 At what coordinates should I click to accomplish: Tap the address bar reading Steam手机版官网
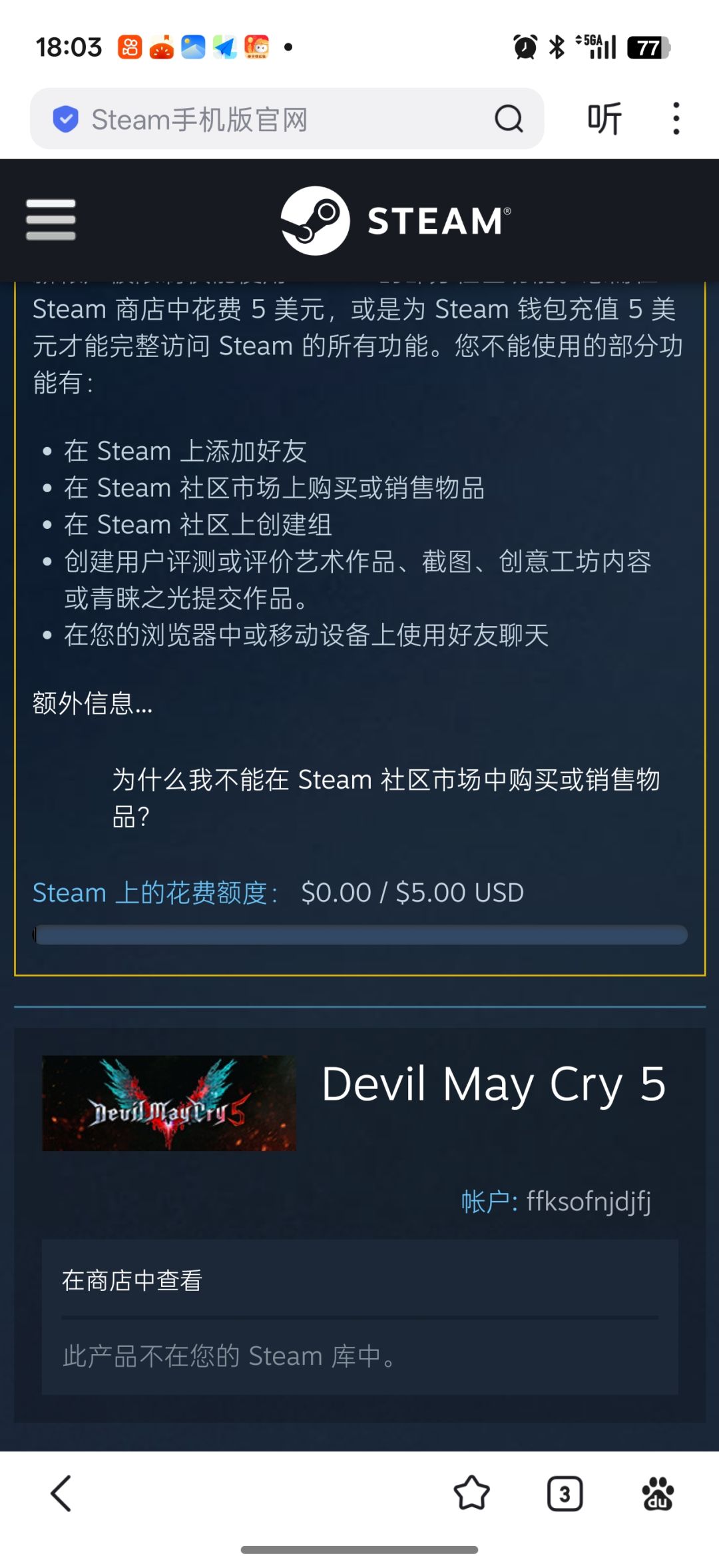coord(287,119)
